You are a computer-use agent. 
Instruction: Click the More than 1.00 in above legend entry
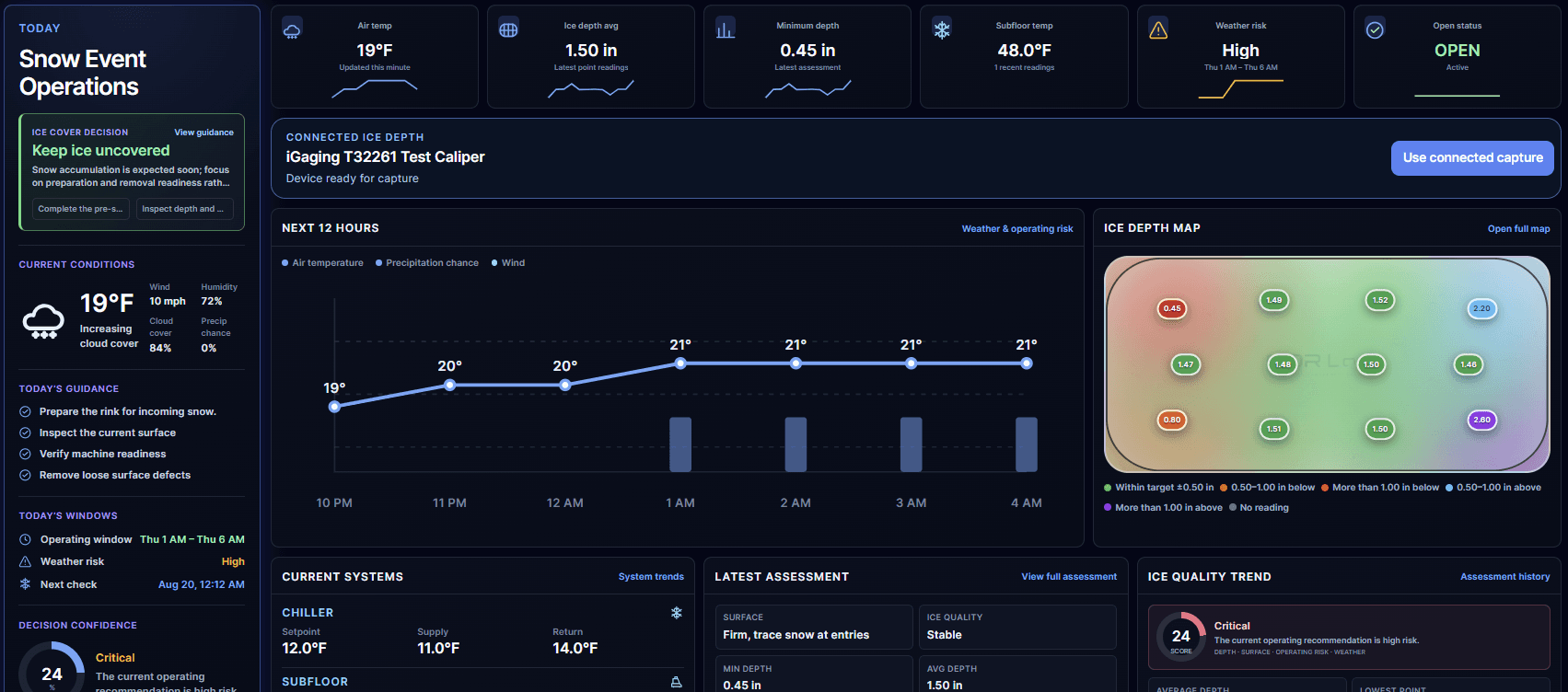pyautogui.click(x=1163, y=508)
